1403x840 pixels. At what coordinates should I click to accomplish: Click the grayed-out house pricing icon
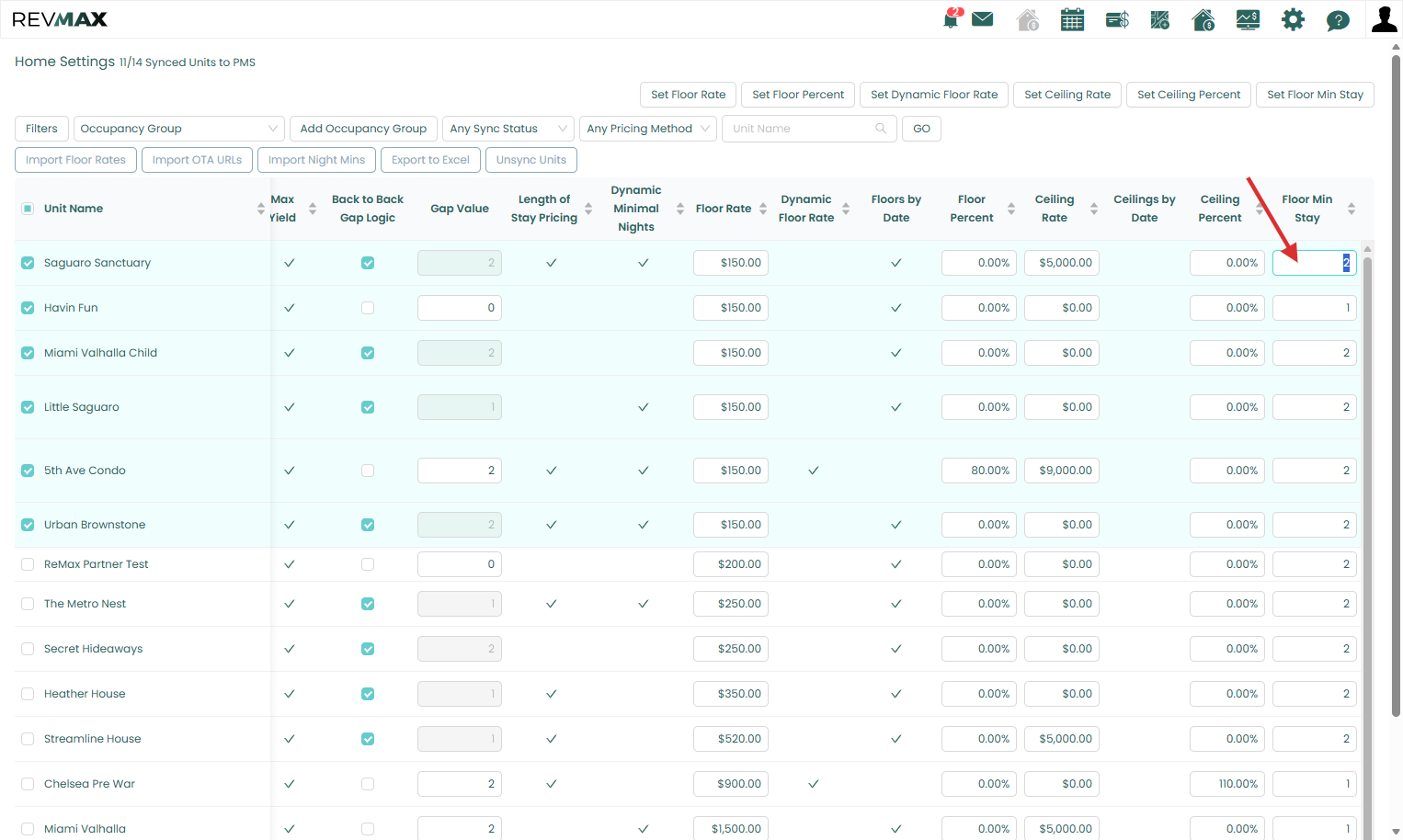point(1028,19)
